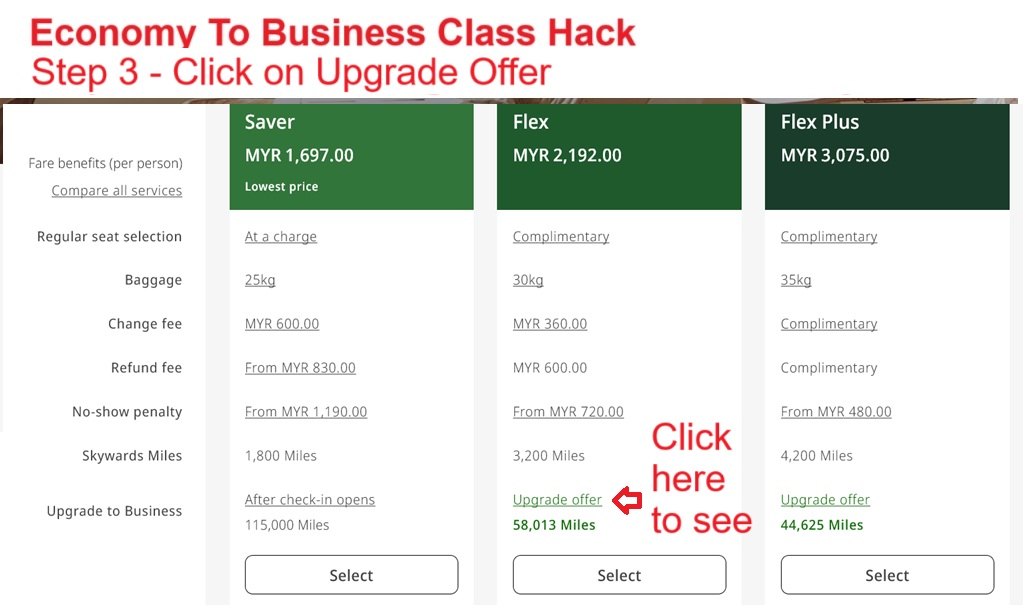
Task: Open Flex Plus 35kg baggage link
Action: click(x=796, y=280)
